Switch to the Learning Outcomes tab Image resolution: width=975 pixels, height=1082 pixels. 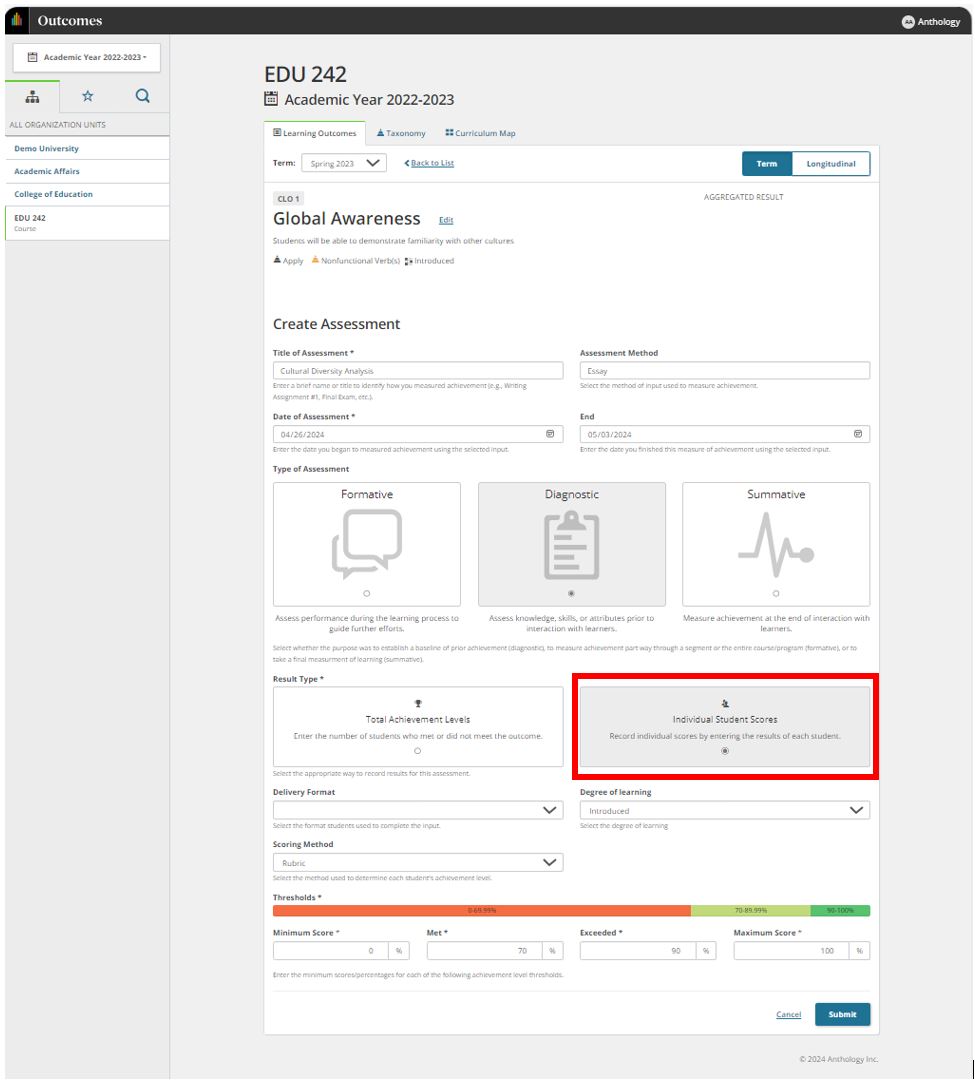[x=315, y=133]
